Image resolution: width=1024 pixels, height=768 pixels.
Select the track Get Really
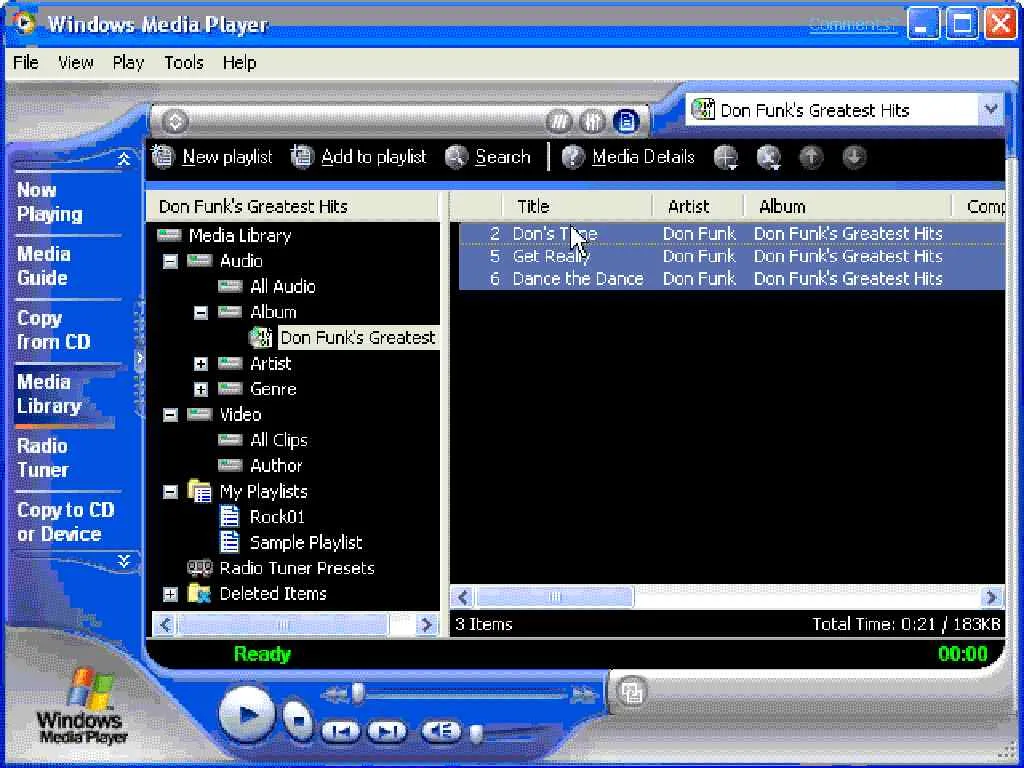point(731,256)
